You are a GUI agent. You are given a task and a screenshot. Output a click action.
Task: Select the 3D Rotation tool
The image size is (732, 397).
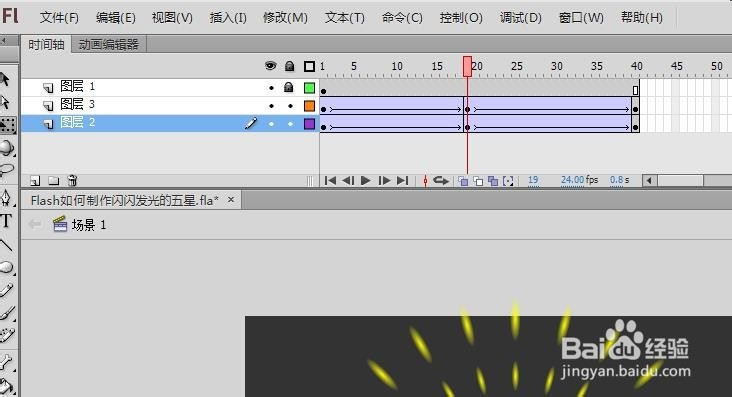6,148
